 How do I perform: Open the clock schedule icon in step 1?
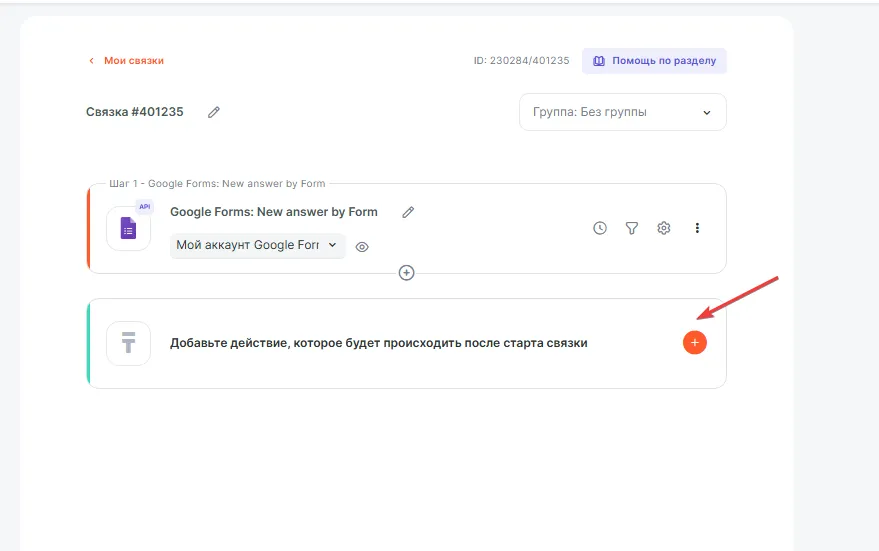[600, 228]
